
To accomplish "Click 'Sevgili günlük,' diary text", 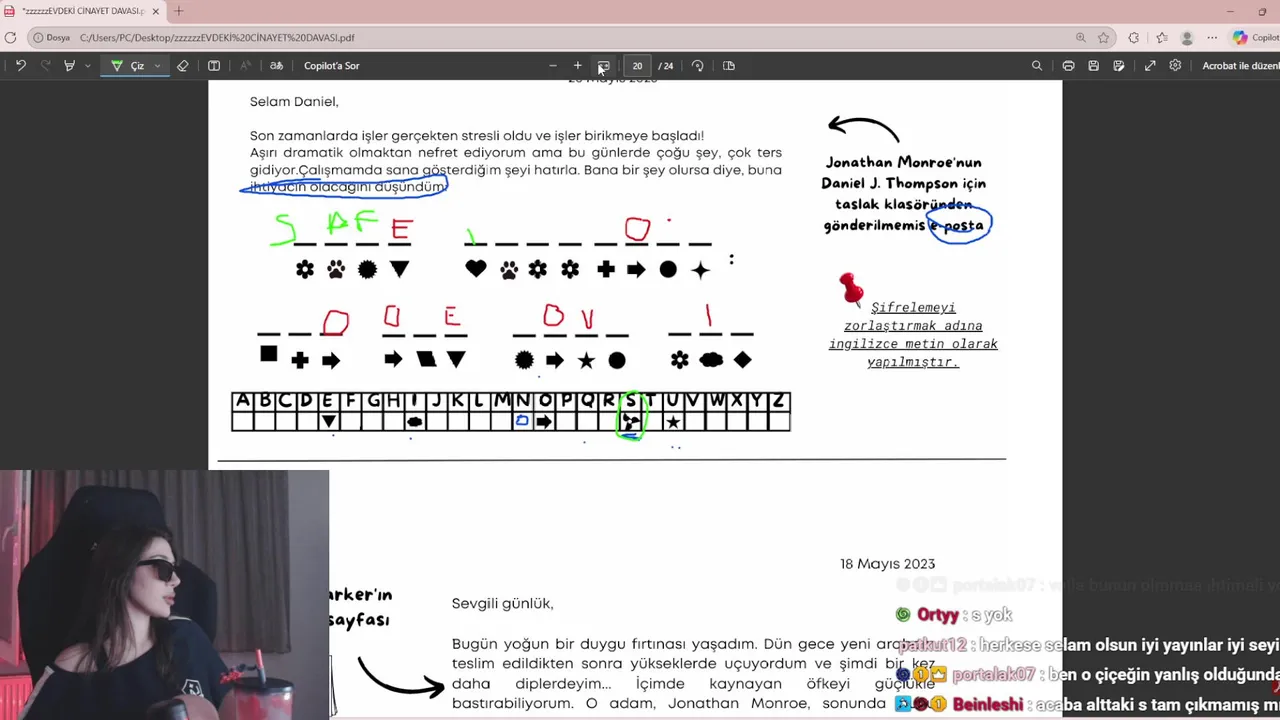I will point(502,604).
